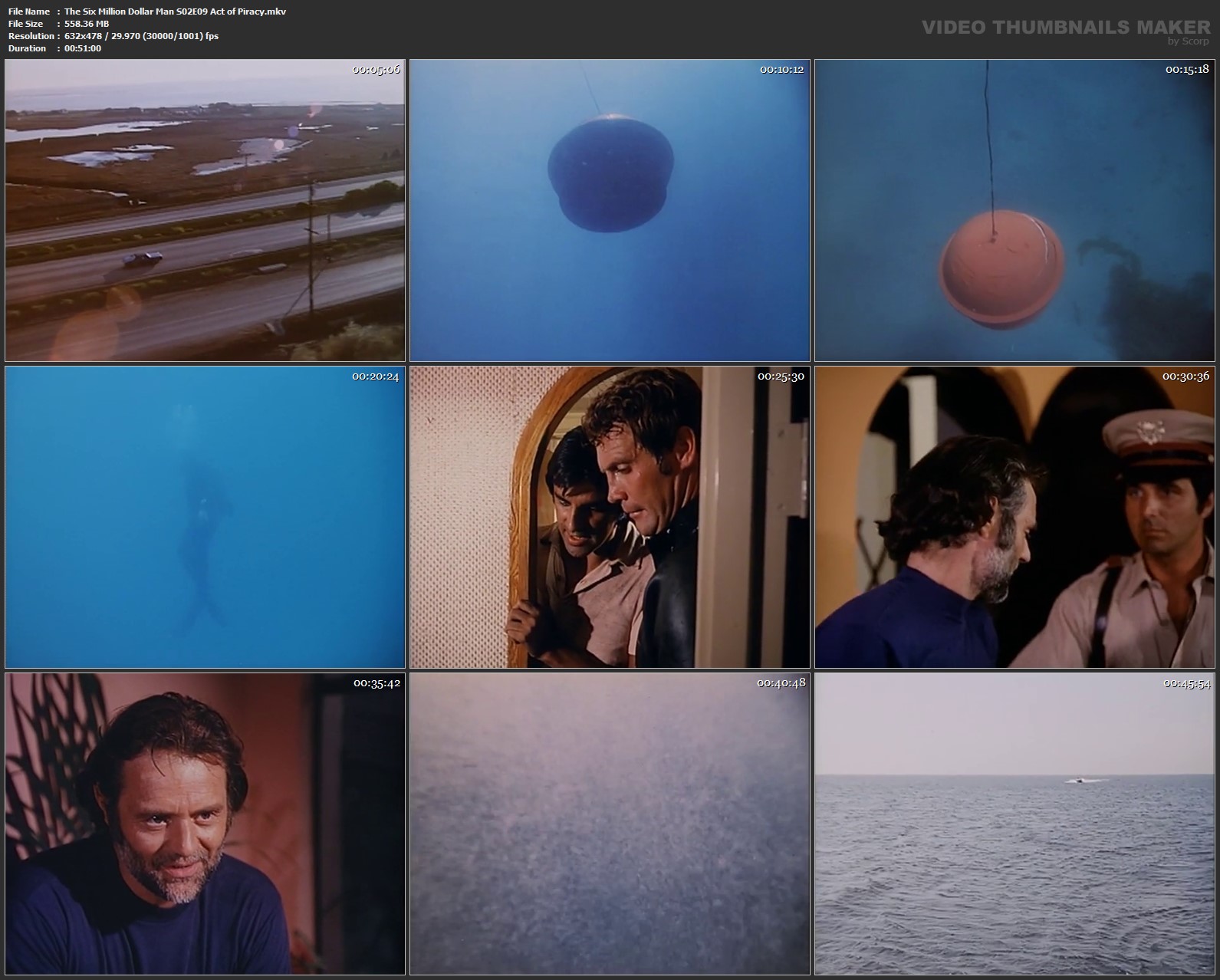
Task: Click the 'Resolution' label
Action: (31, 36)
